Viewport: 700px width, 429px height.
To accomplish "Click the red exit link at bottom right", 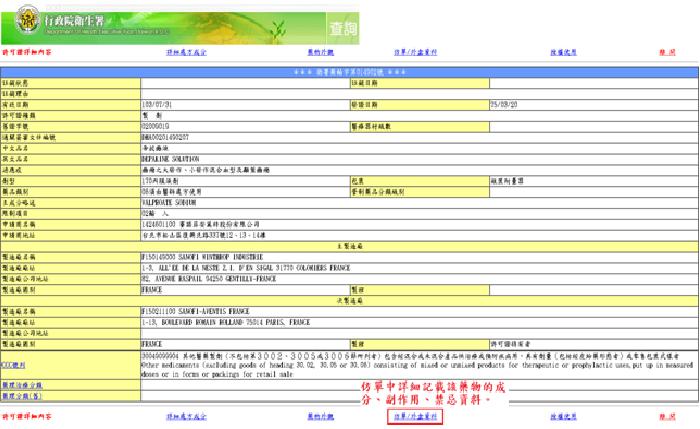I will click(x=667, y=417).
